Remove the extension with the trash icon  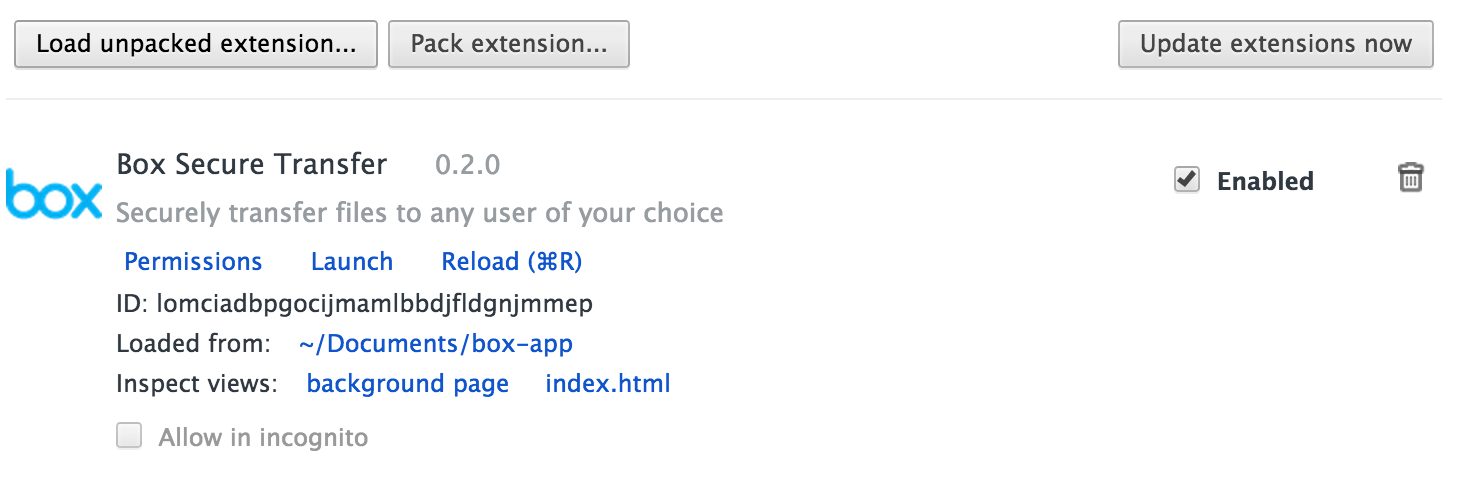[x=1410, y=178]
